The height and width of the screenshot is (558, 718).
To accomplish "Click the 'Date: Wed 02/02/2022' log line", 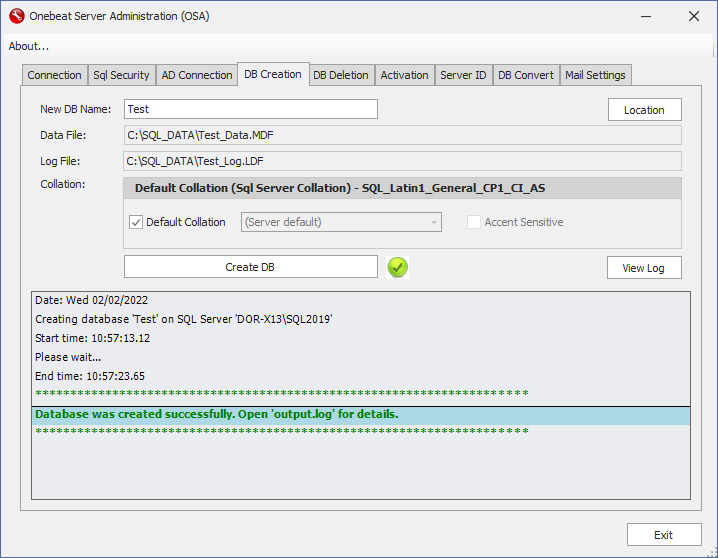I will tap(91, 300).
